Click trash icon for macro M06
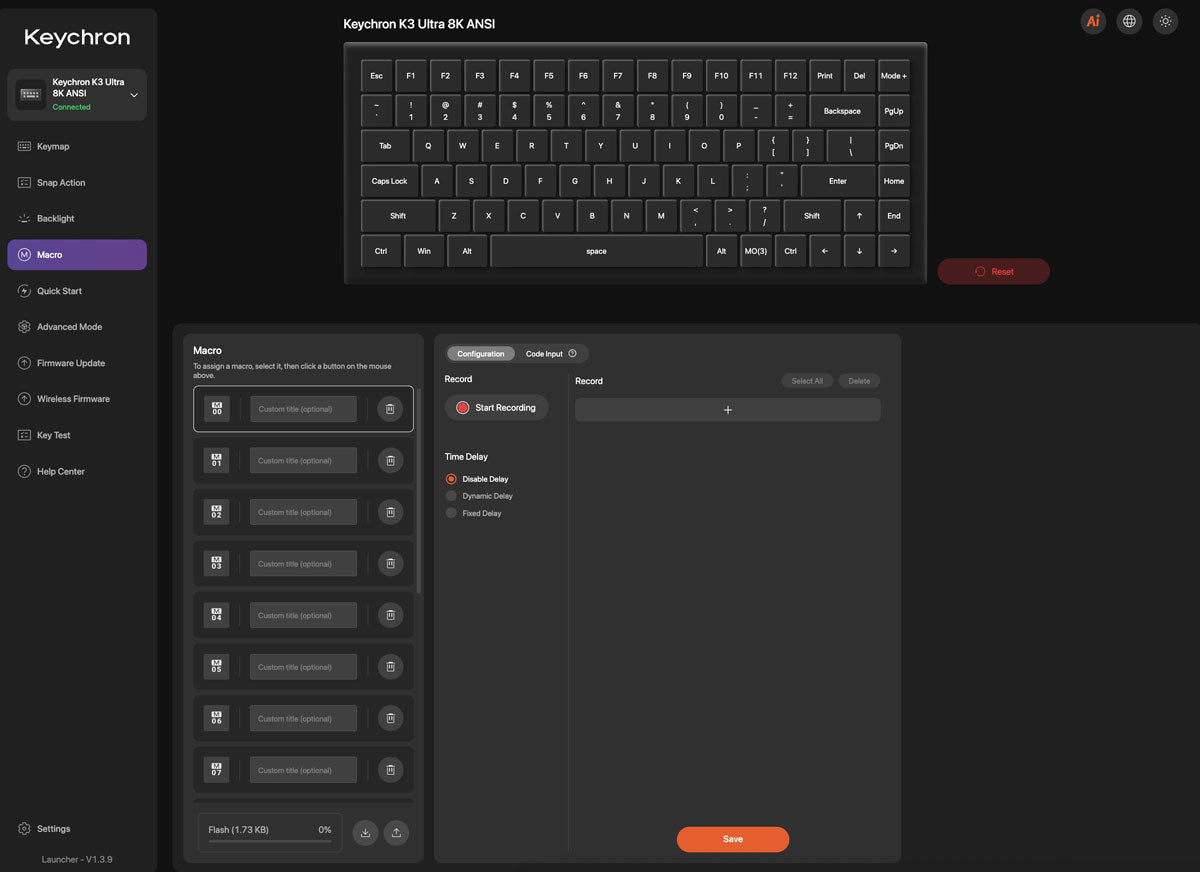 click(391, 718)
